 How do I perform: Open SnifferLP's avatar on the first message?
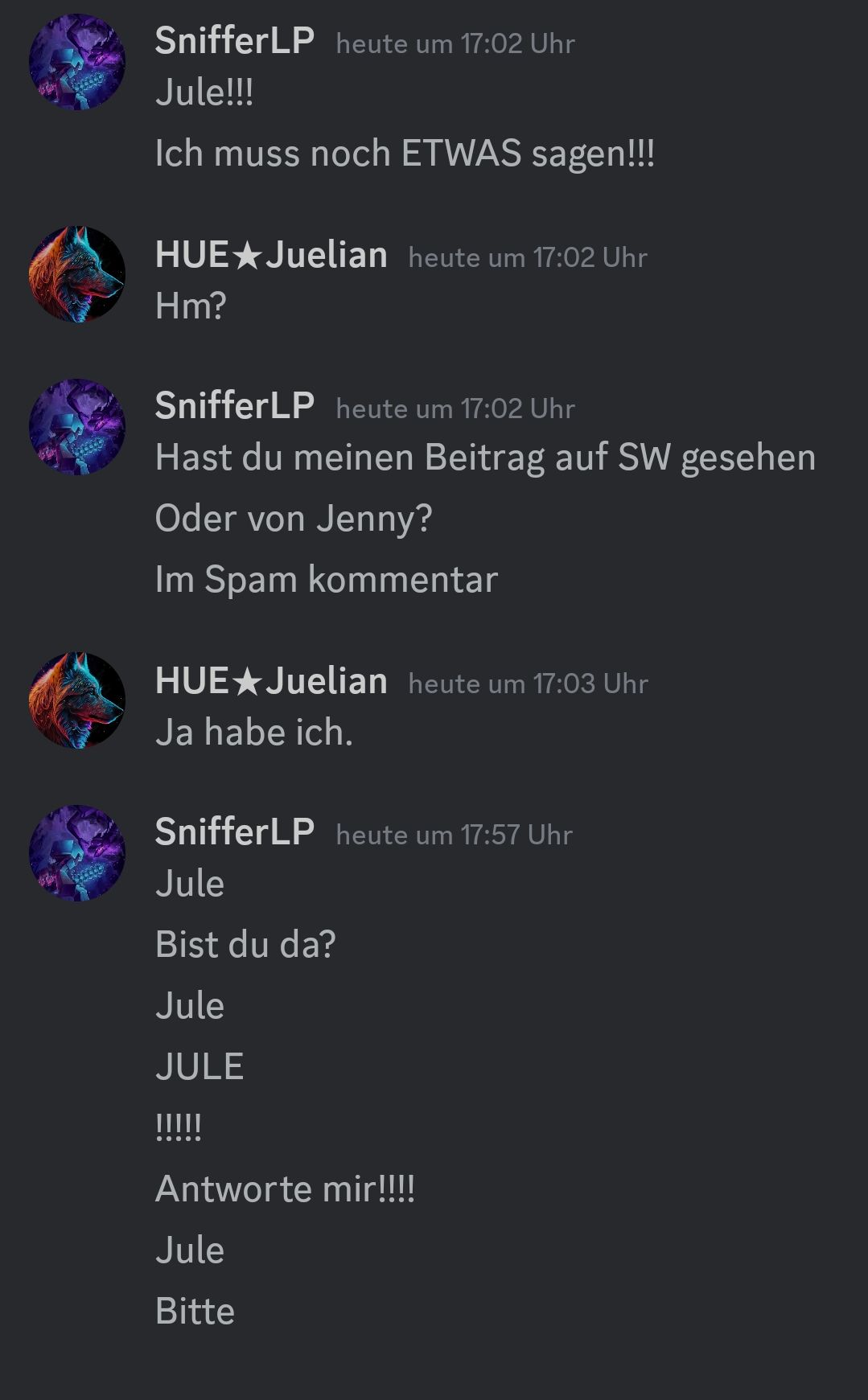(77, 62)
